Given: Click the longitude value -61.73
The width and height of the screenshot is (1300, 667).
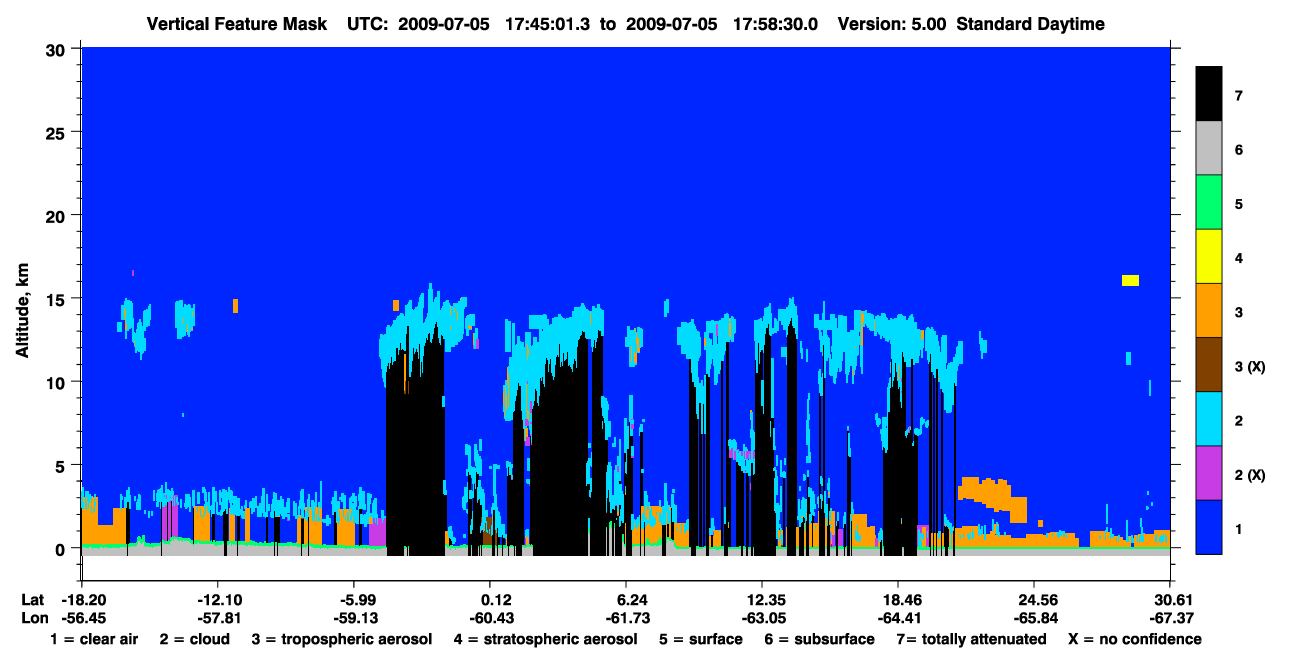Looking at the screenshot, I should tap(626, 618).
